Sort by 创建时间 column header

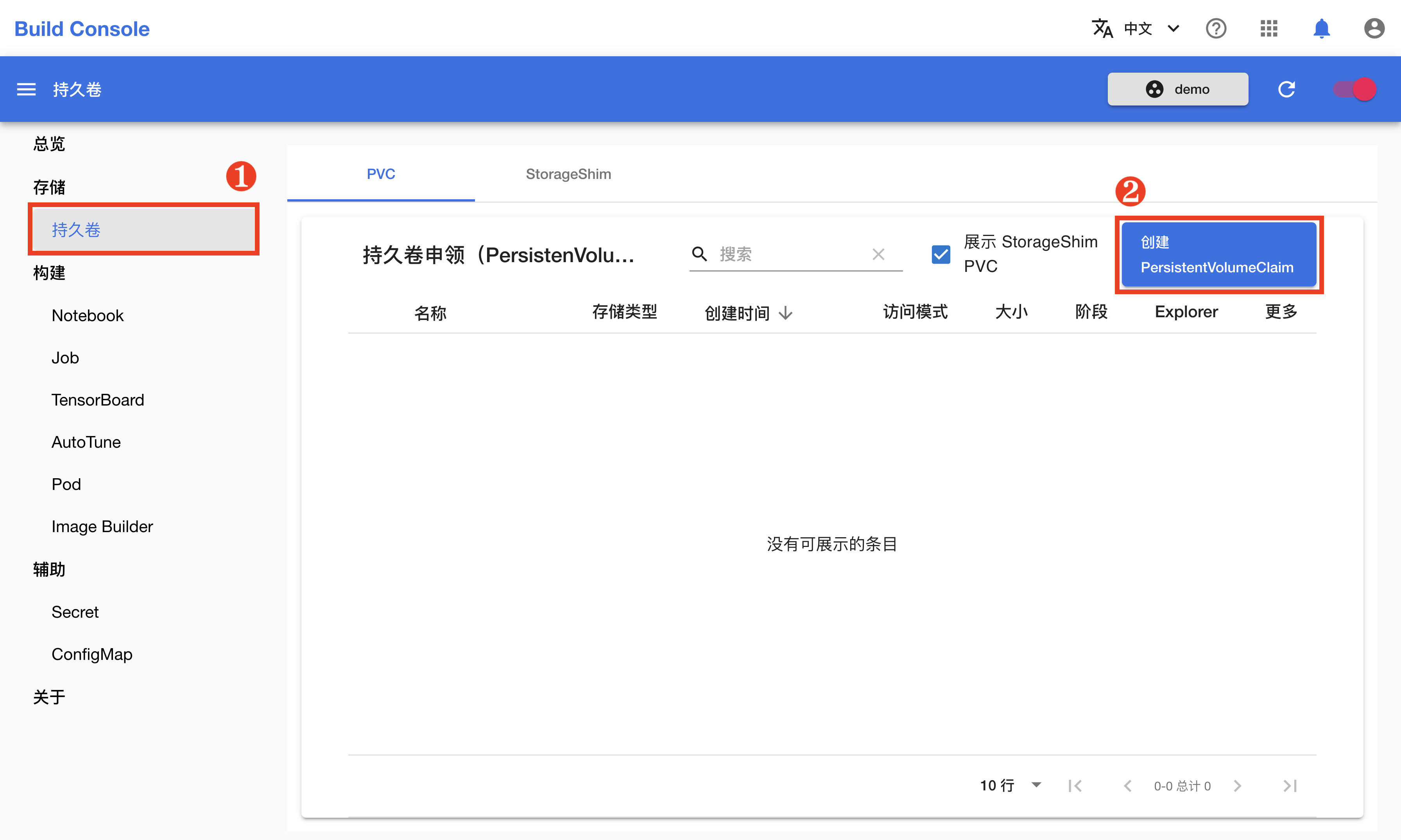pyautogui.click(x=737, y=313)
